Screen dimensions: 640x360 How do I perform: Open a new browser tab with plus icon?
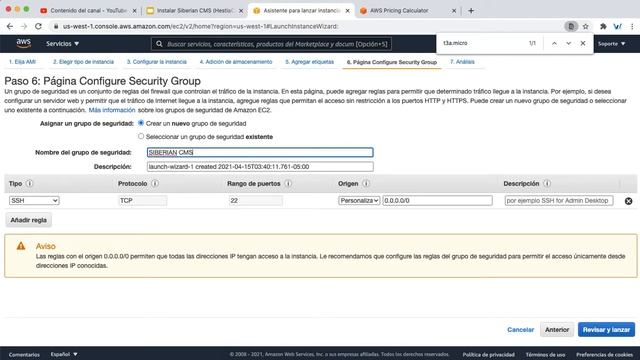pyautogui.click(x=471, y=11)
